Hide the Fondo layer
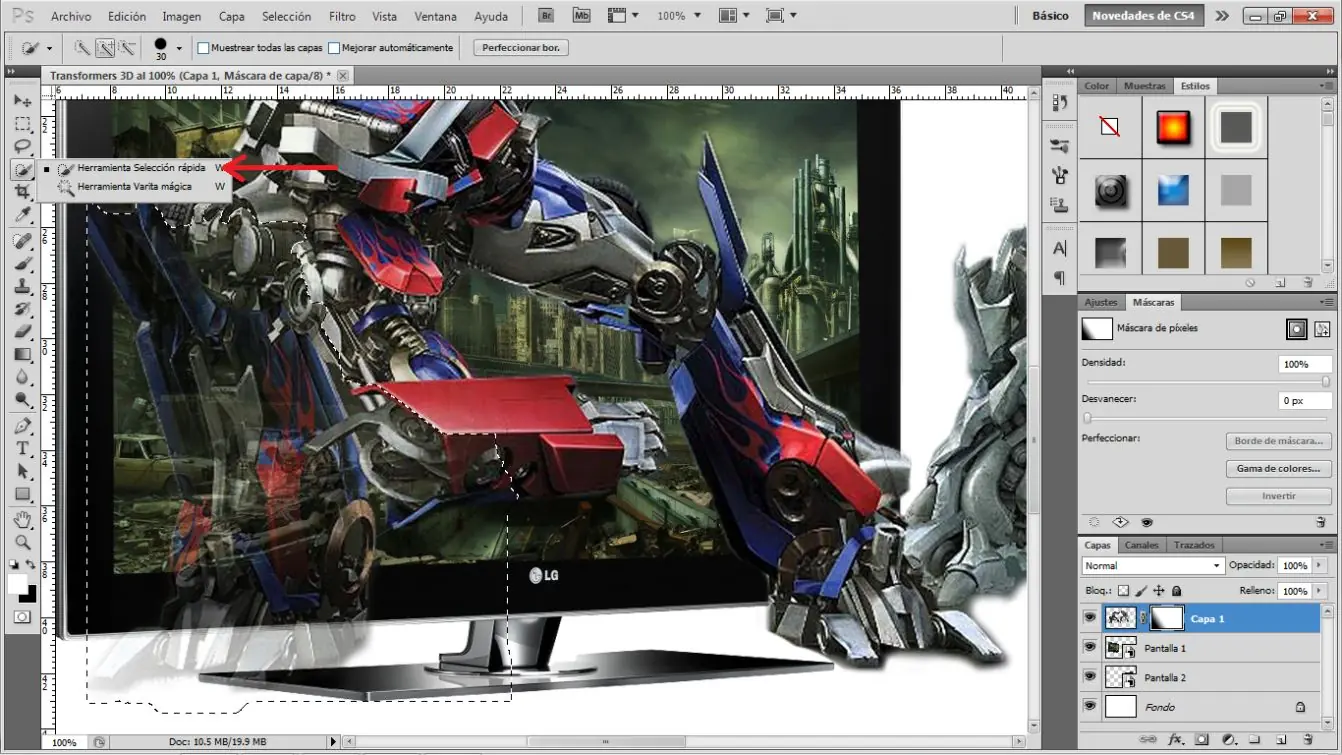1342x755 pixels. pos(1090,707)
